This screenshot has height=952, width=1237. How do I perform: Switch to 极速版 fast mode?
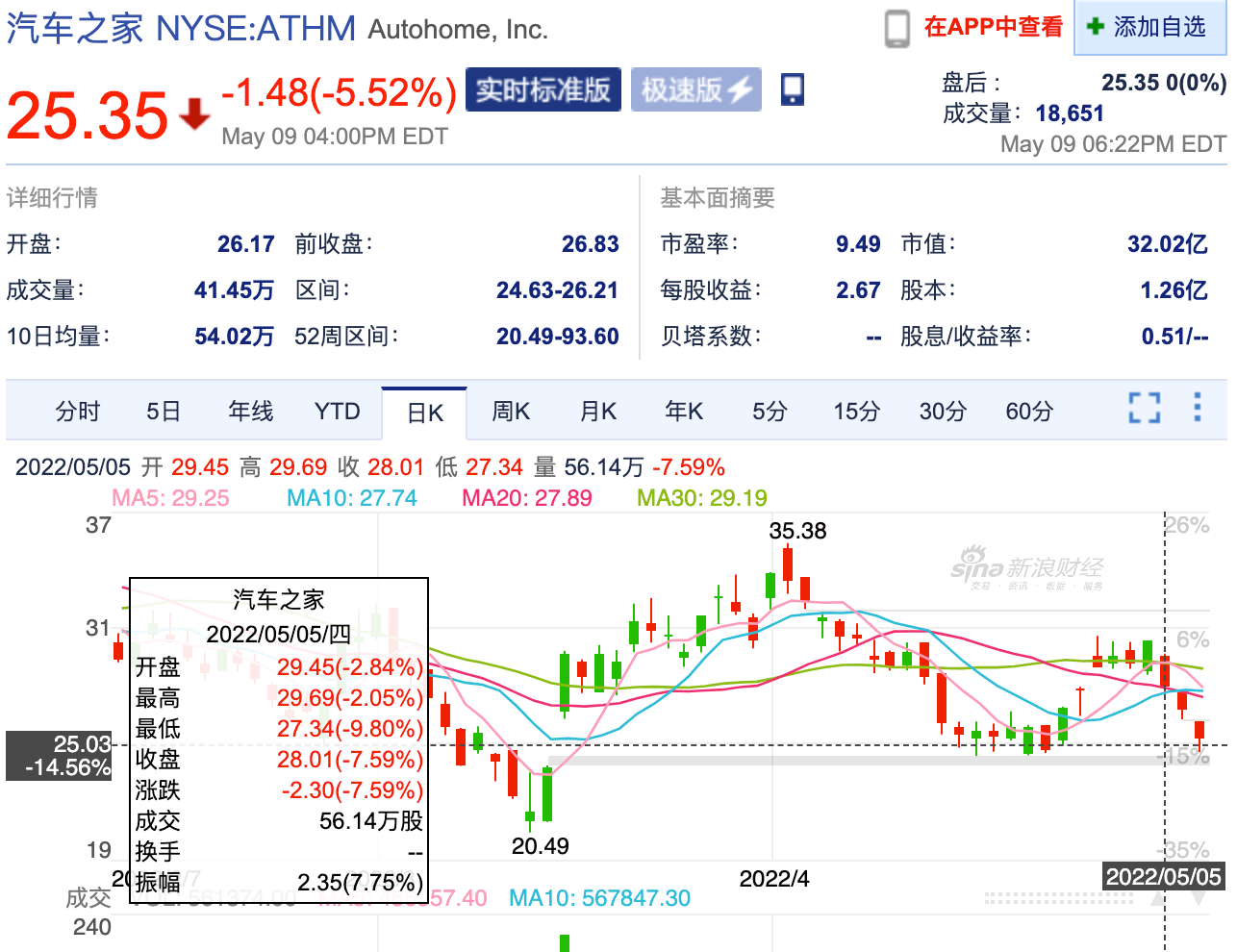point(696,89)
